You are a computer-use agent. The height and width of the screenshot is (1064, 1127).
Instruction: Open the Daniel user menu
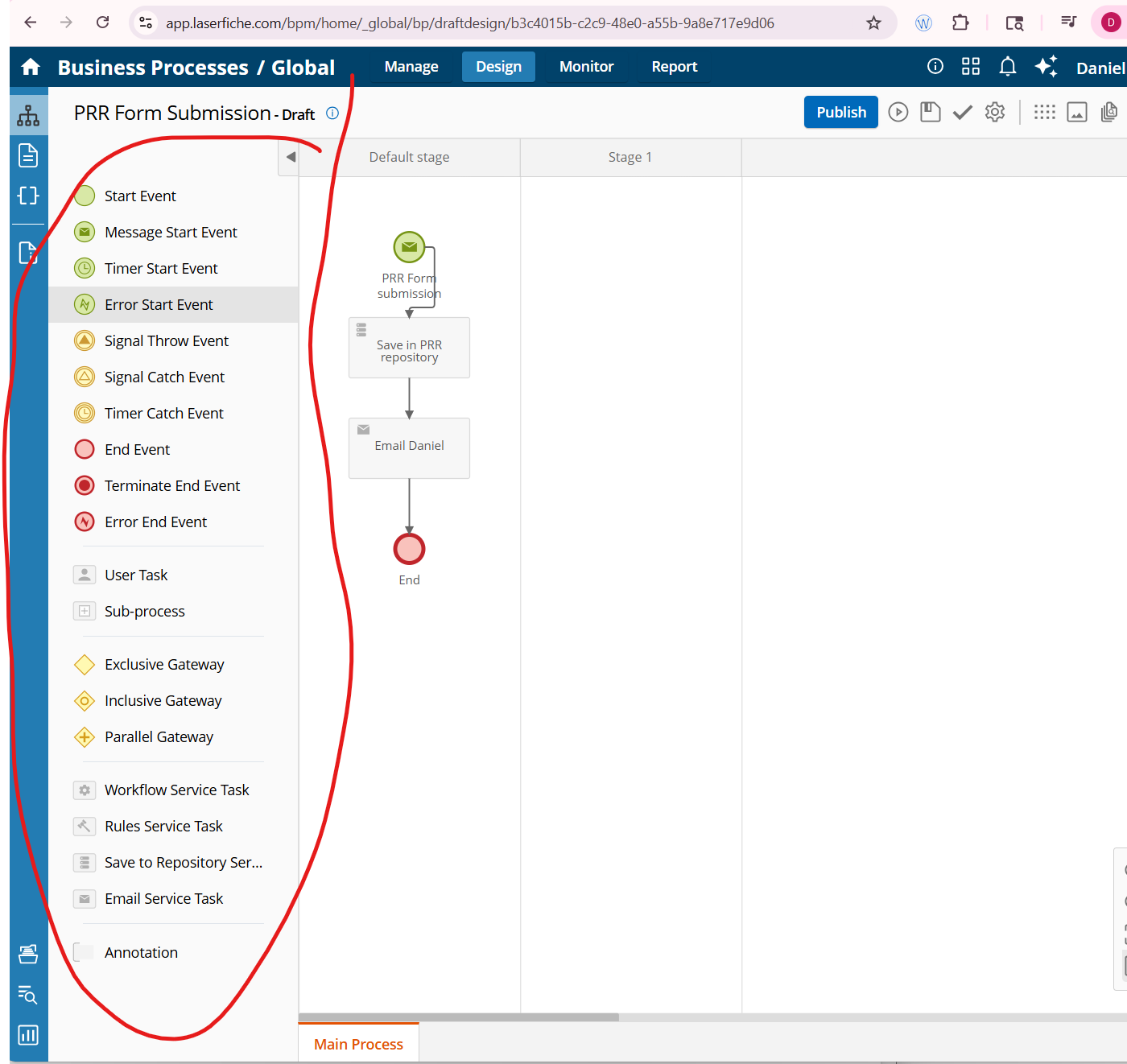point(1101,68)
